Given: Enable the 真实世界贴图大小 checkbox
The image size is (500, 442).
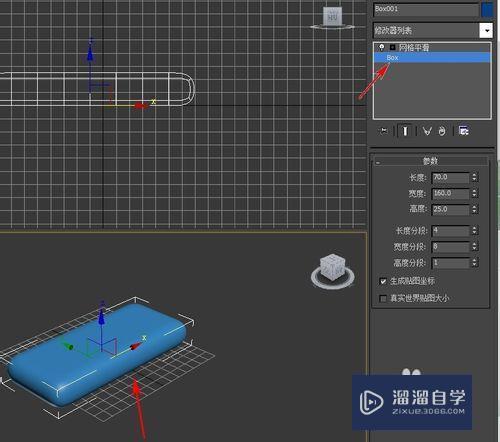Looking at the screenshot, I should [x=383, y=298].
